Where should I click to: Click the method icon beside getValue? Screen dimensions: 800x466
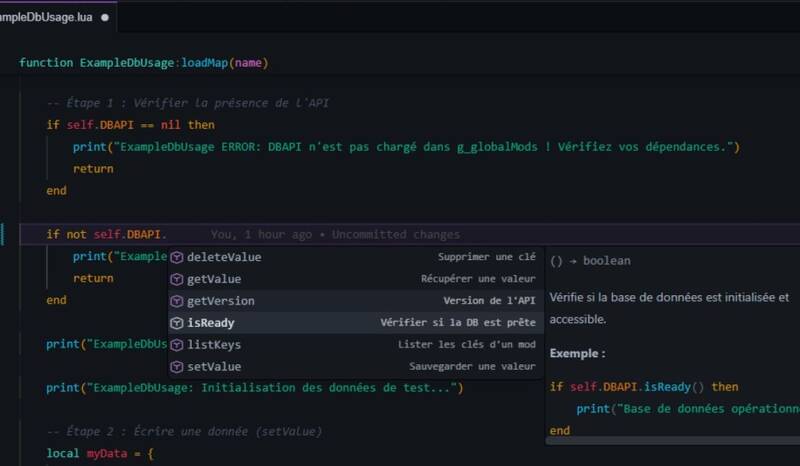click(177, 279)
